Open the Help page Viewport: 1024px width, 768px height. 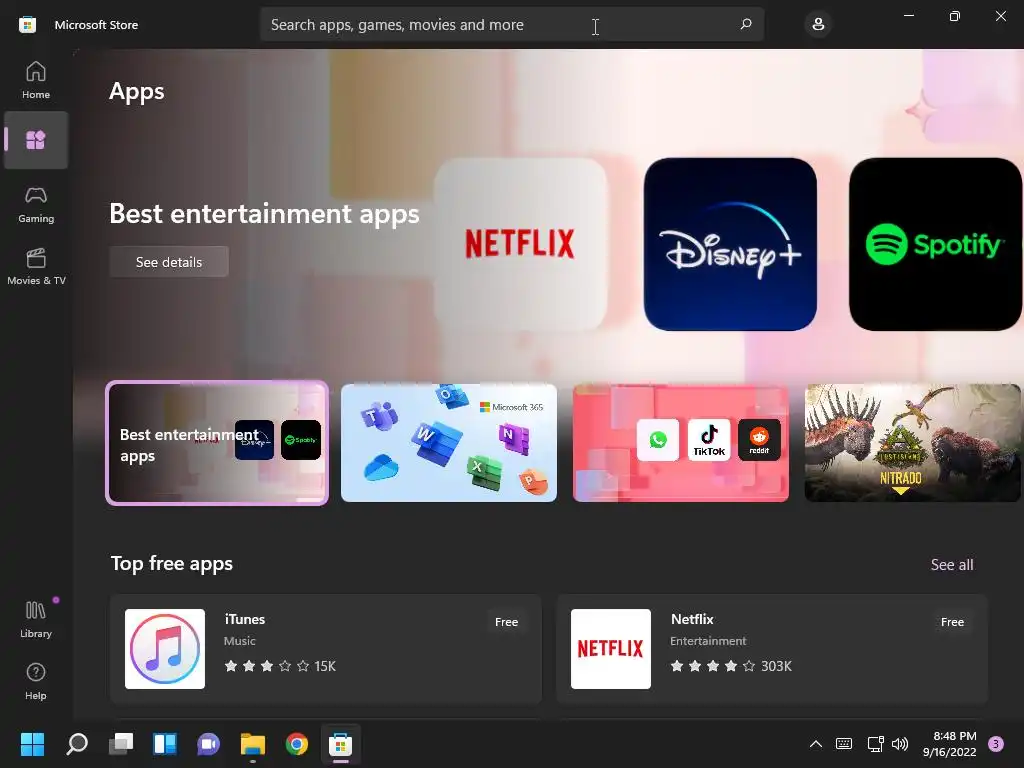(x=36, y=681)
